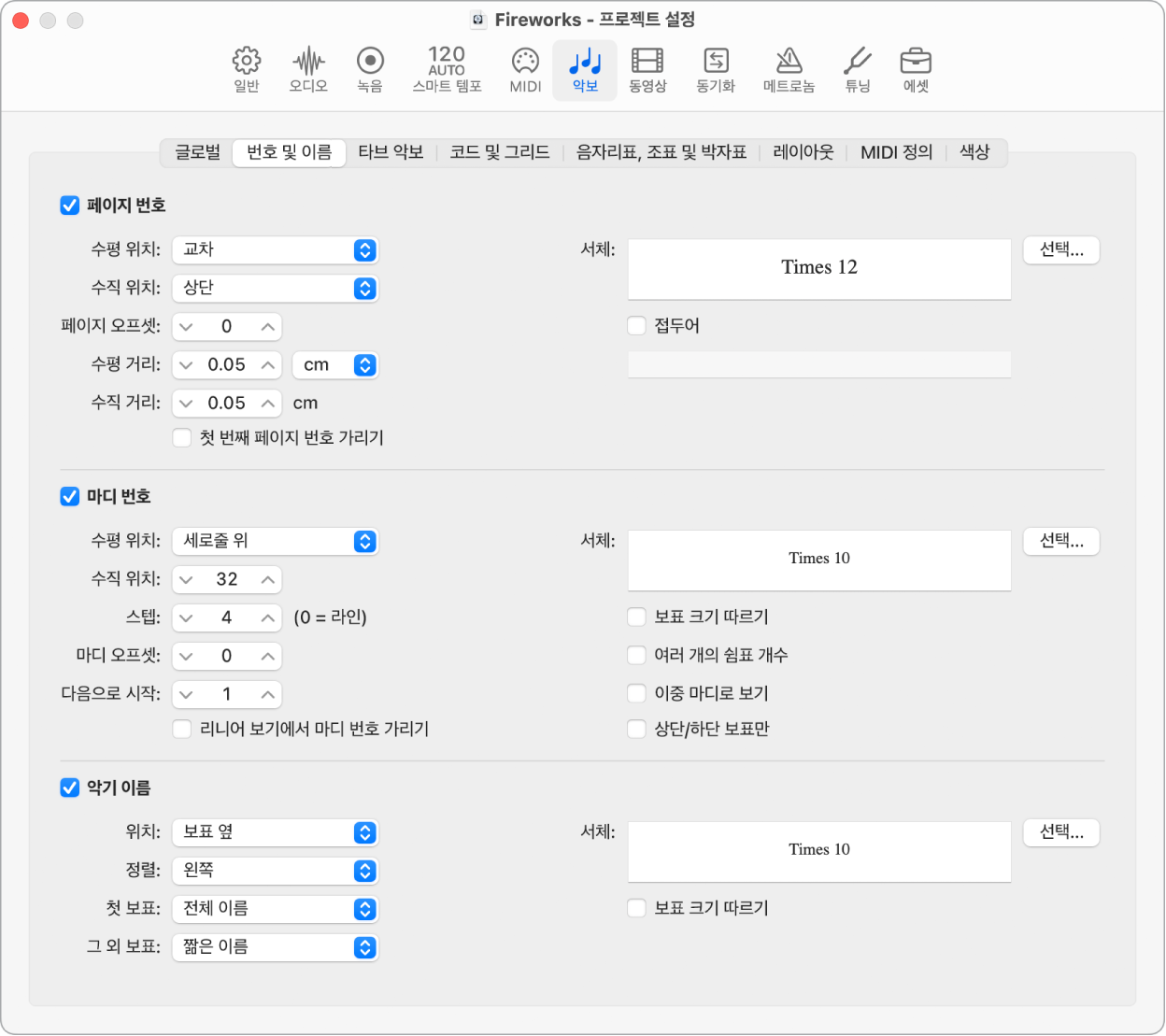Image resolution: width=1166 pixels, height=1036 pixels.
Task: Open the 일반 (General) settings pane
Action: 247,70
